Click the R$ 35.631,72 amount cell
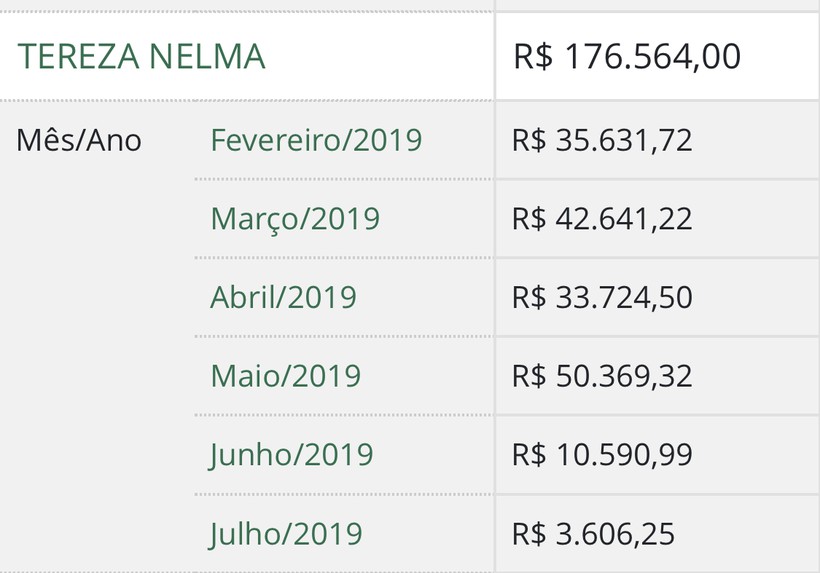 (657, 140)
